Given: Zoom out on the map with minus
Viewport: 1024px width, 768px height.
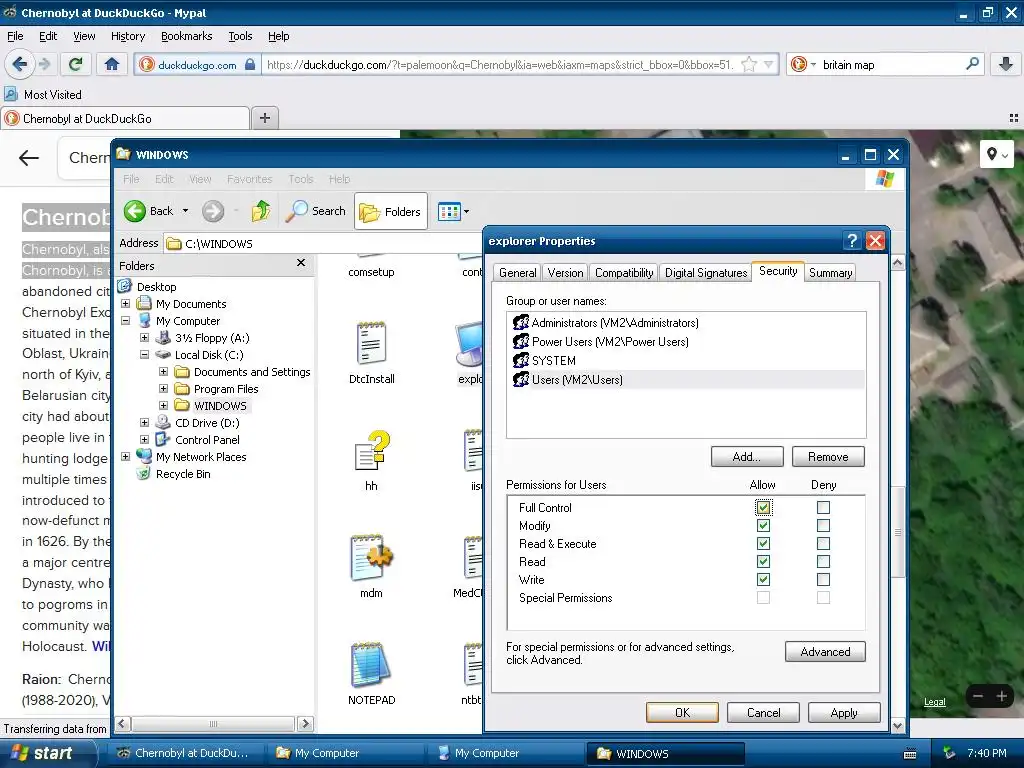Looking at the screenshot, I should 978,696.
